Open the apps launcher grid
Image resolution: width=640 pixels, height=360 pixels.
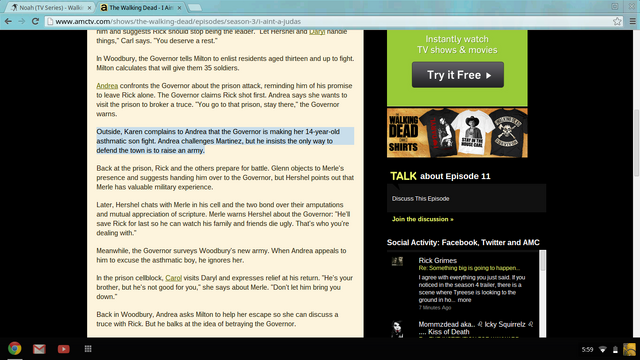tap(88, 349)
